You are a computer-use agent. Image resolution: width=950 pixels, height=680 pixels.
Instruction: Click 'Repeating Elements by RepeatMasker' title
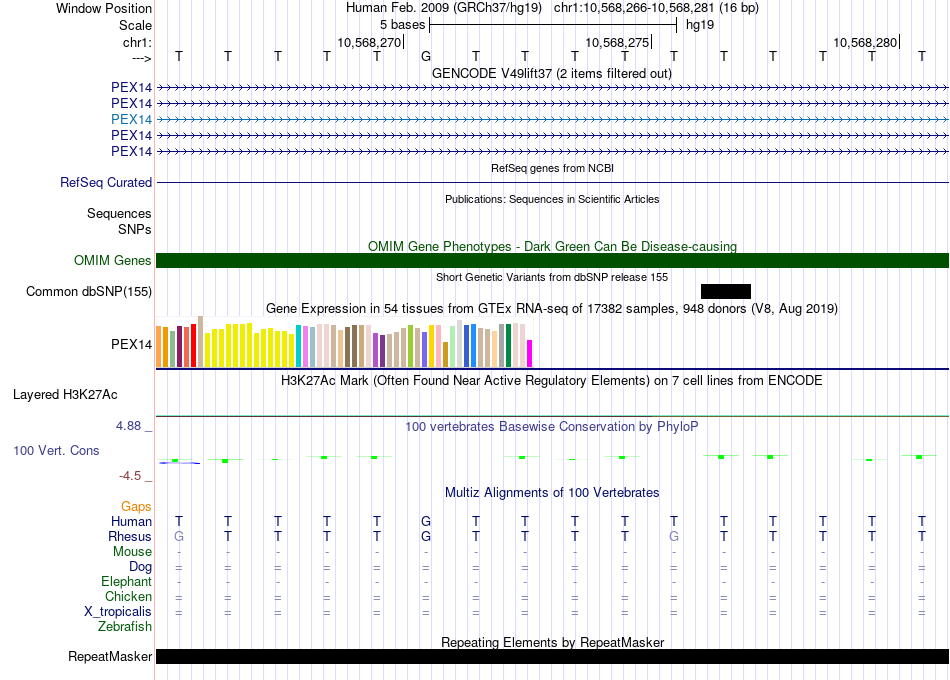tap(552, 642)
